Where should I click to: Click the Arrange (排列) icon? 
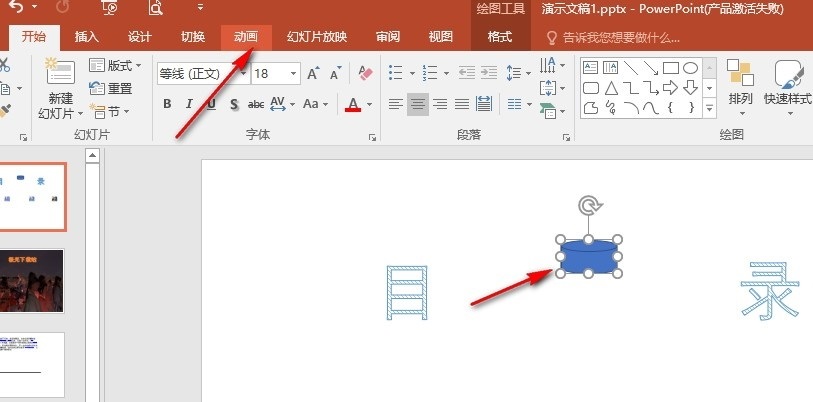click(740, 74)
